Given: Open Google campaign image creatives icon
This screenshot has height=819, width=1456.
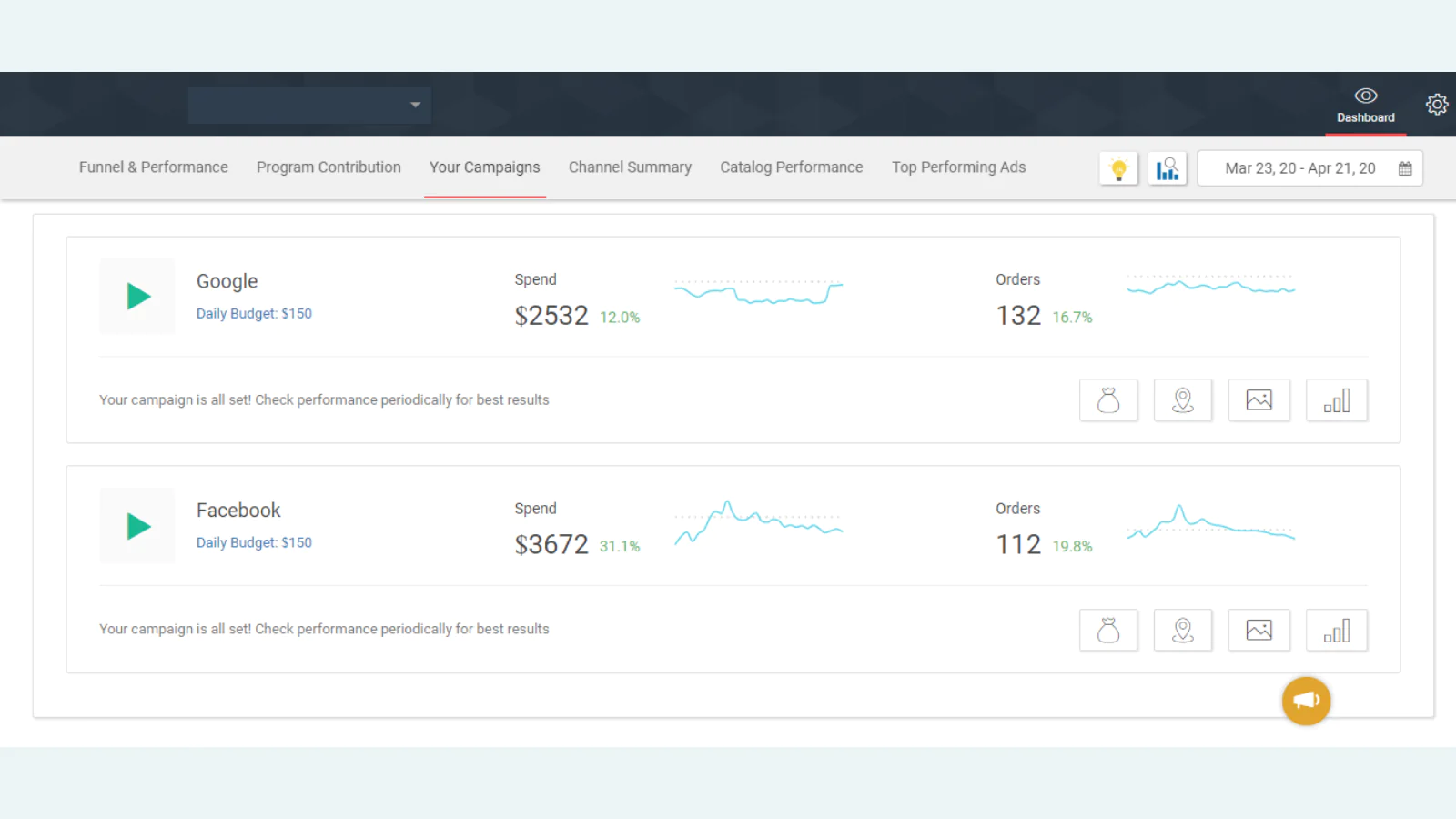Looking at the screenshot, I should point(1259,400).
